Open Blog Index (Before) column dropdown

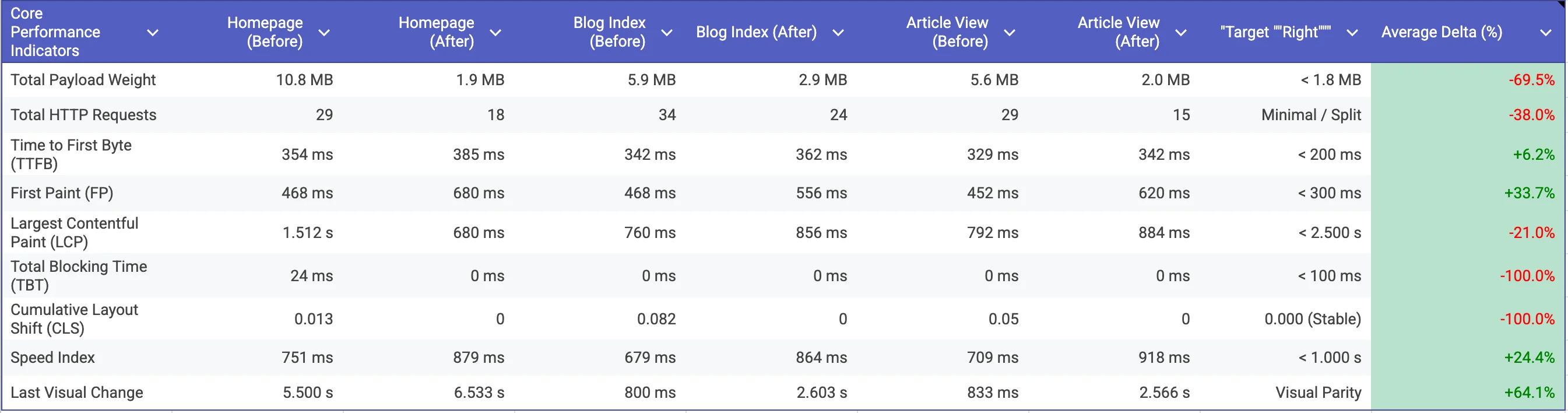coord(667,32)
